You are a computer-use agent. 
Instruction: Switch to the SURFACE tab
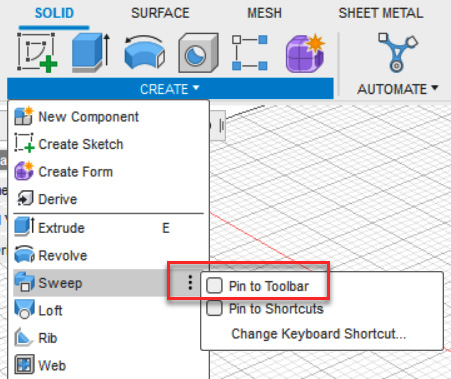(160, 13)
